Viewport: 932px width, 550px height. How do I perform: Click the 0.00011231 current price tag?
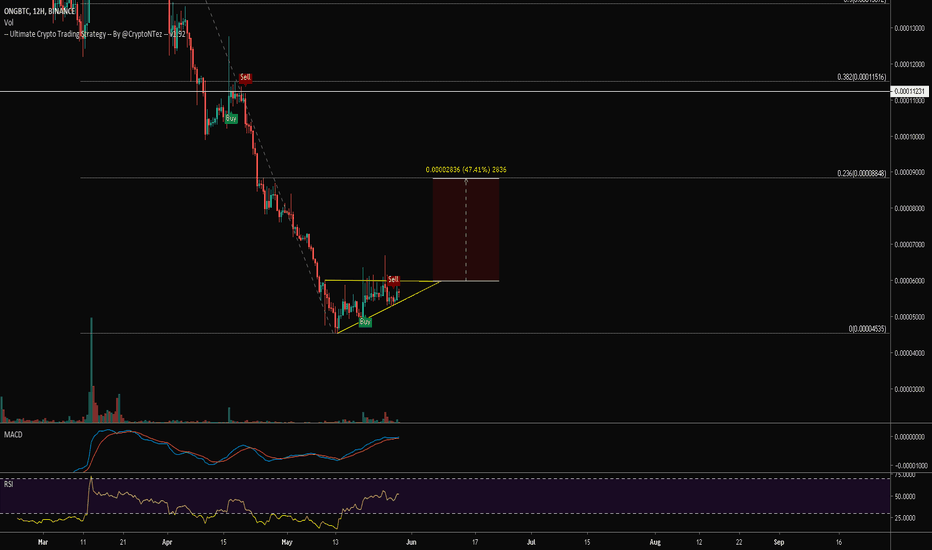pyautogui.click(x=909, y=92)
